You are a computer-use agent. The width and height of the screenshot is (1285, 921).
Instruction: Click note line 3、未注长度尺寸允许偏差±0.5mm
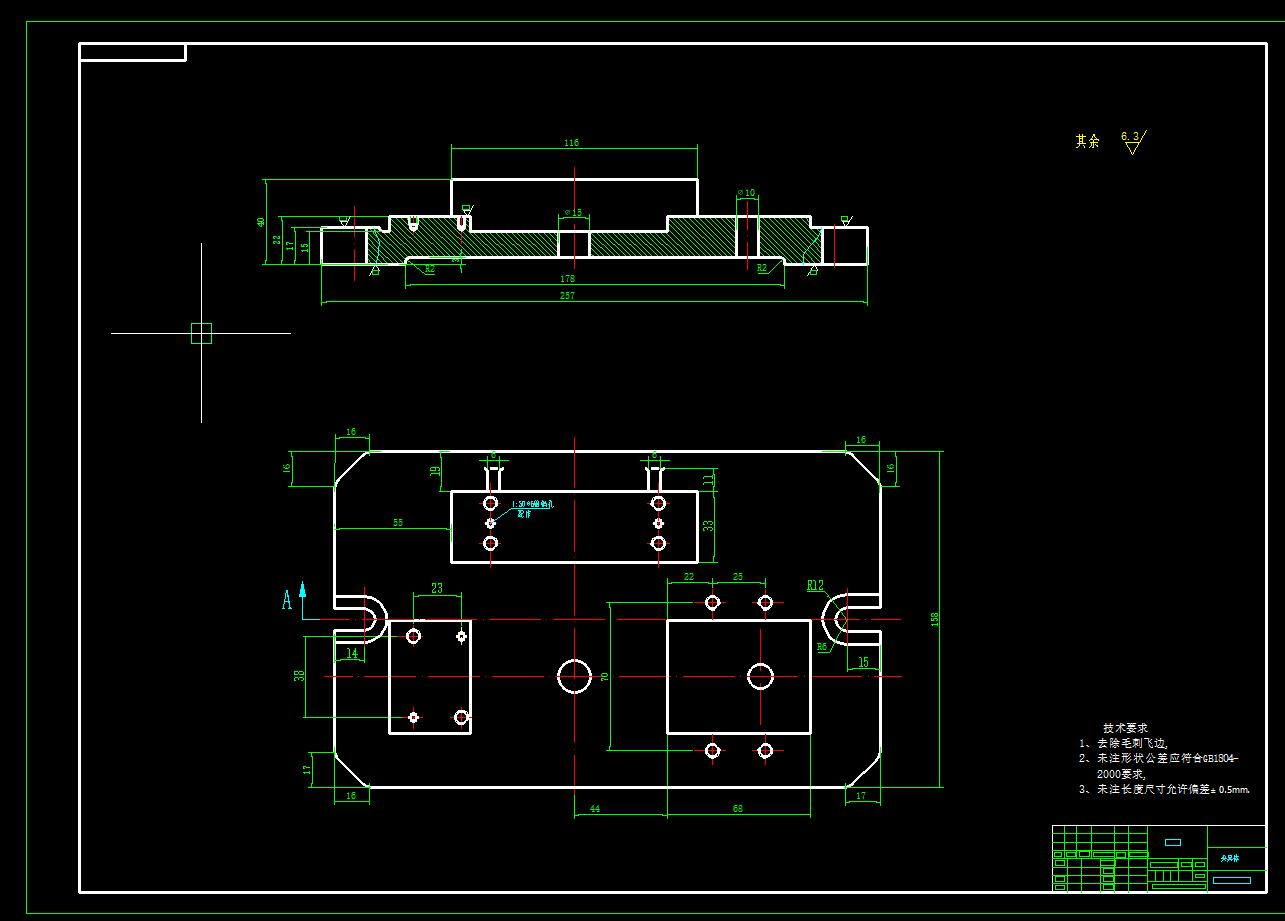(x=1165, y=789)
